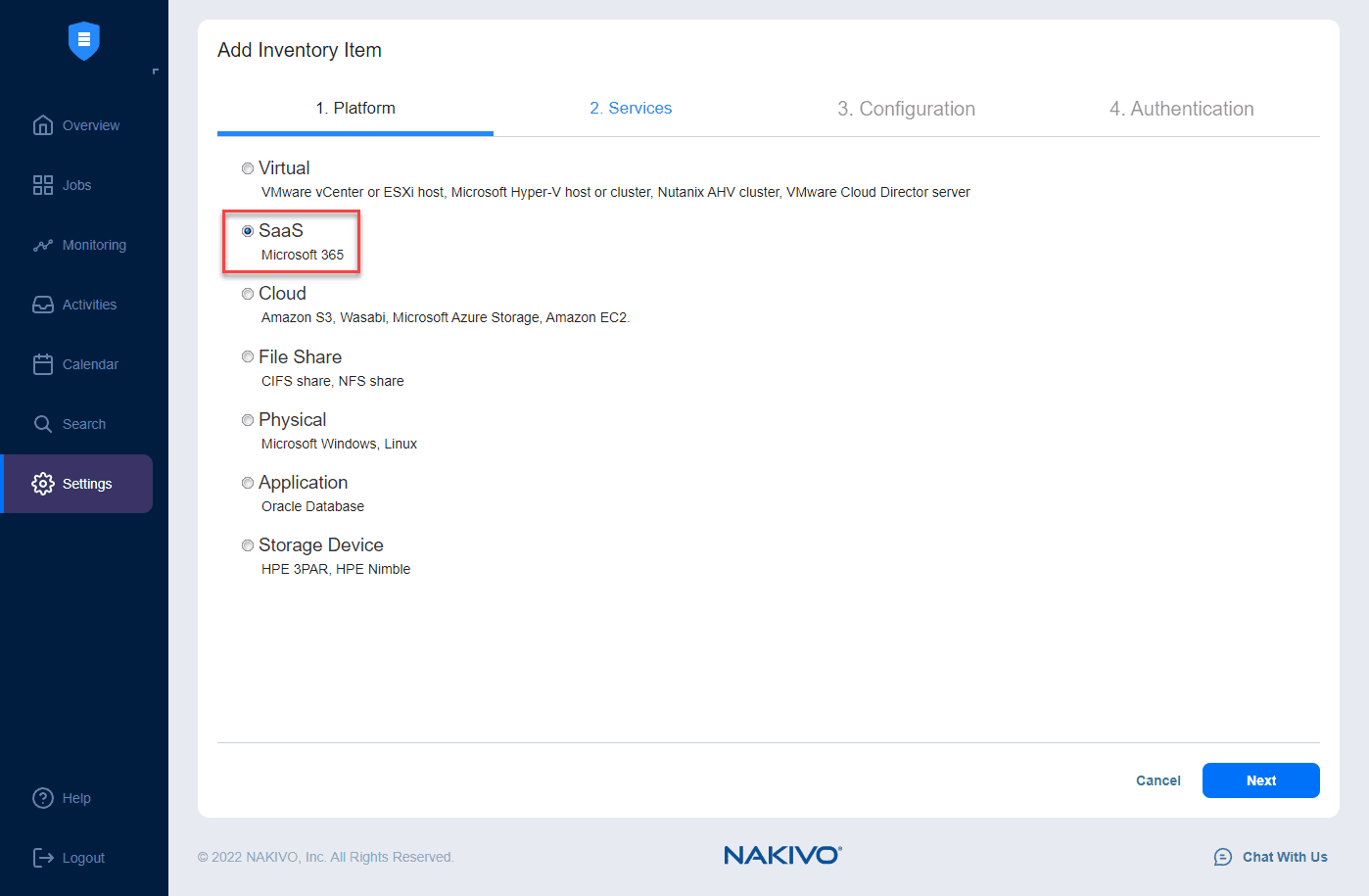Viewport: 1369px width, 896px height.
Task: Open the Calendar view
Action: (x=43, y=363)
